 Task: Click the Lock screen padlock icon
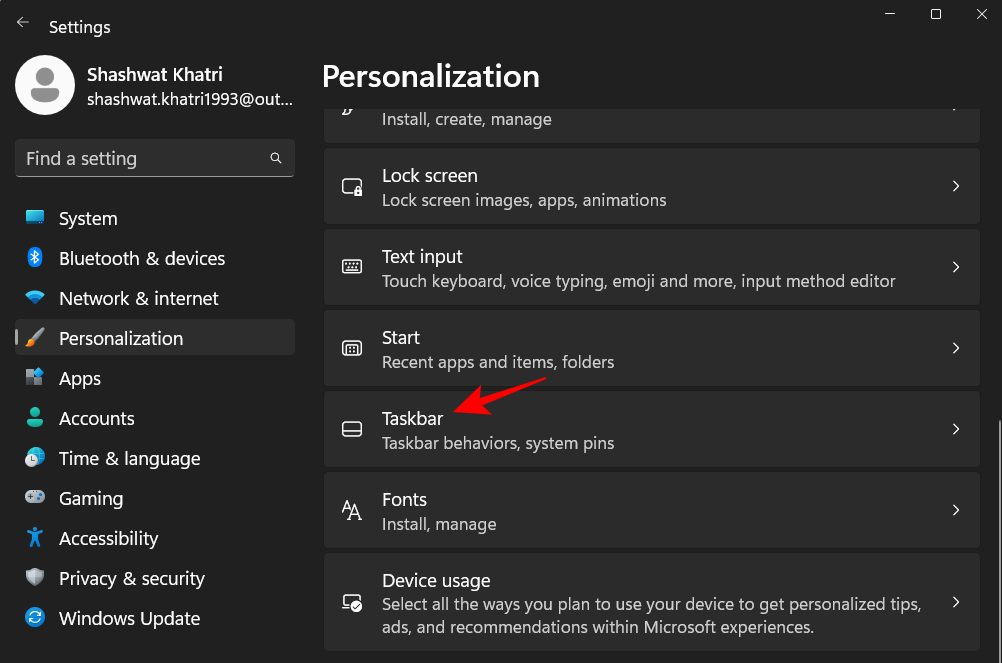point(351,187)
